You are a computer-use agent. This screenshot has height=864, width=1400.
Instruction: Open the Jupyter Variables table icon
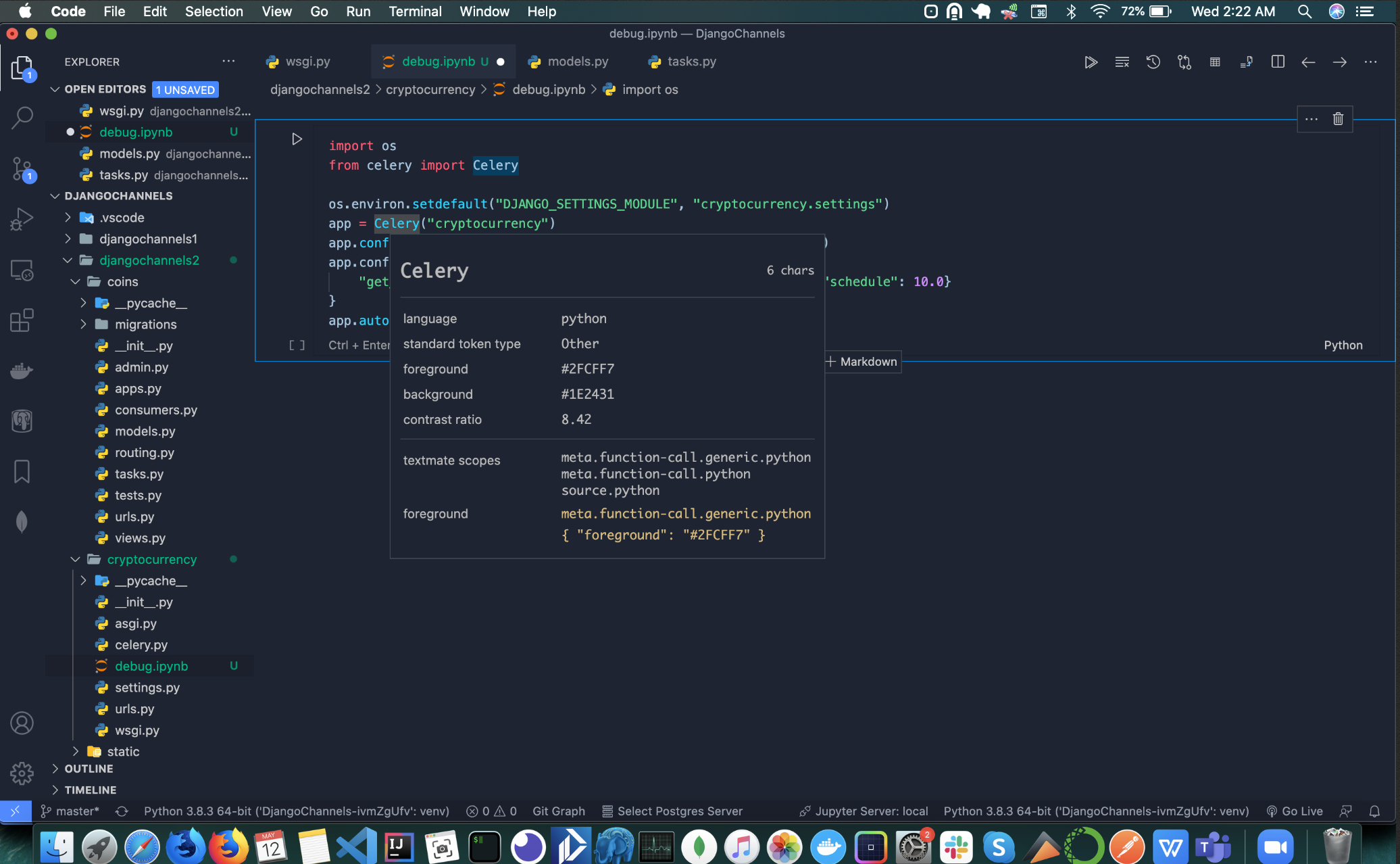[x=1214, y=62]
